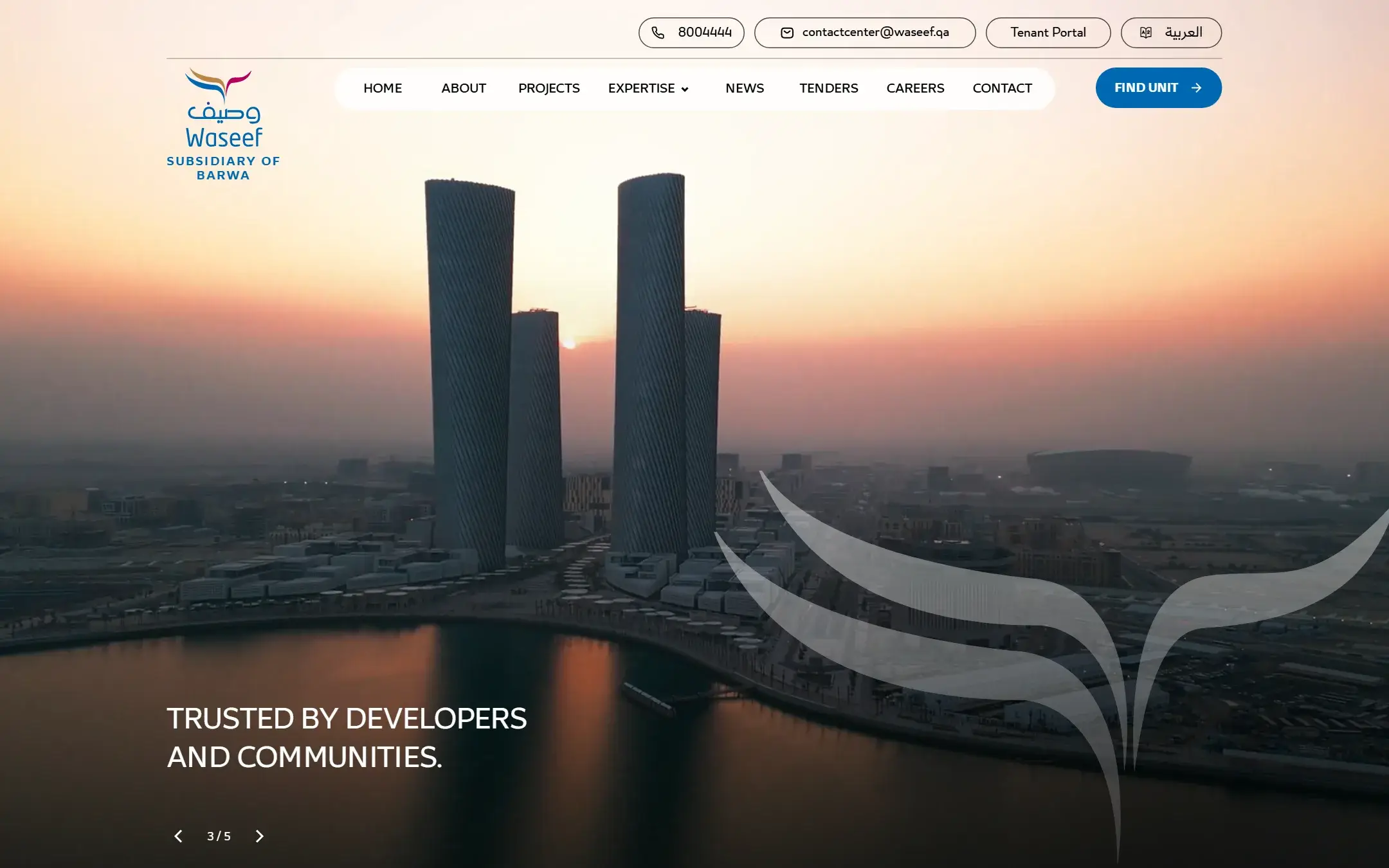Screen dimensions: 1389x868
Task: Click the 'Trusted by Developers' headline
Action: 347,737
